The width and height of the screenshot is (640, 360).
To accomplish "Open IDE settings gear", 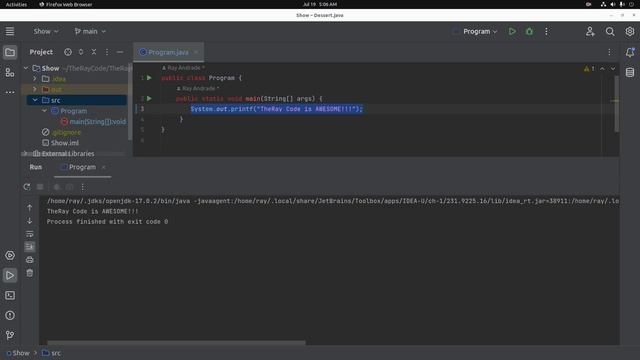I will pos(630,31).
